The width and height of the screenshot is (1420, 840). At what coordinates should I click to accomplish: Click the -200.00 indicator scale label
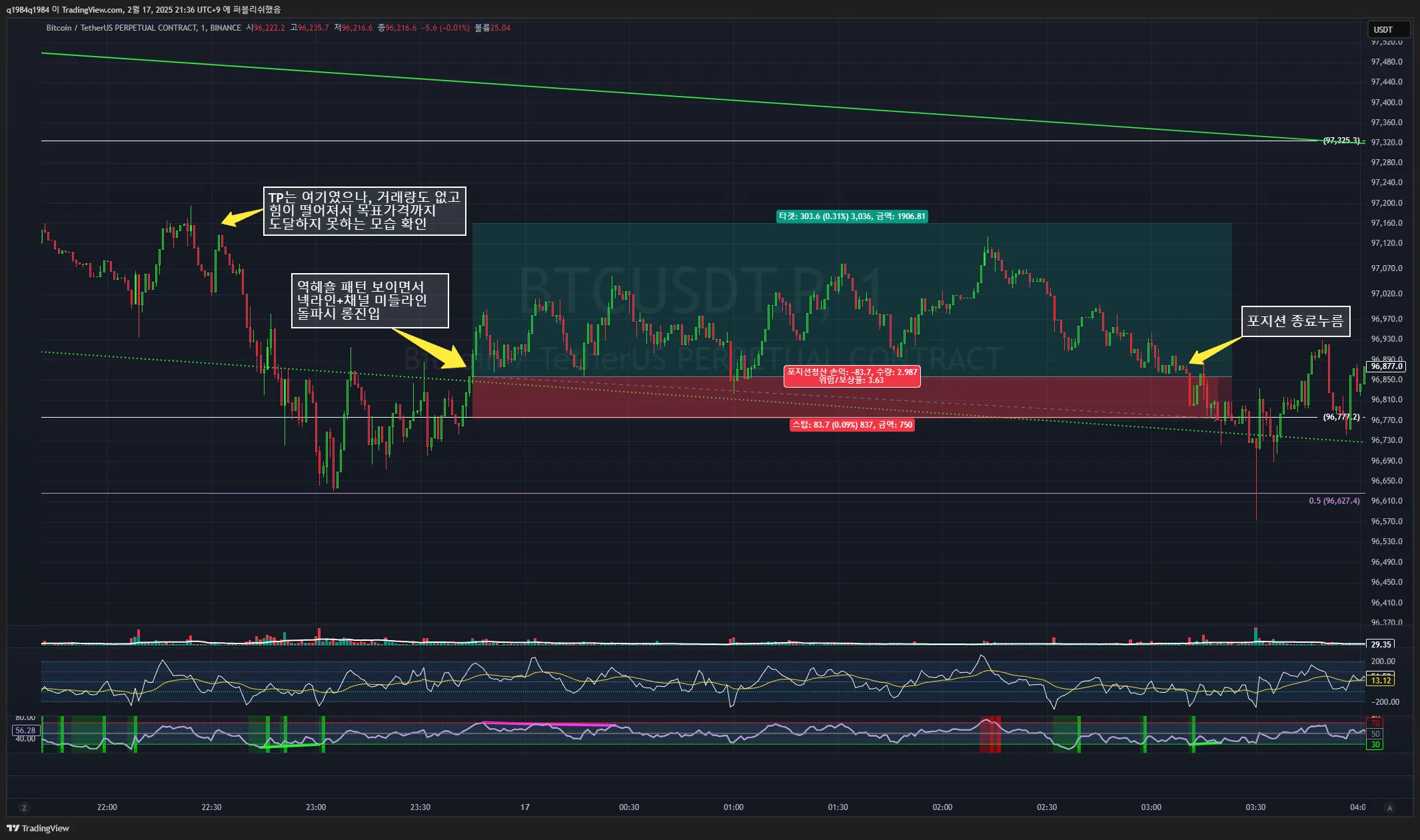point(1384,702)
